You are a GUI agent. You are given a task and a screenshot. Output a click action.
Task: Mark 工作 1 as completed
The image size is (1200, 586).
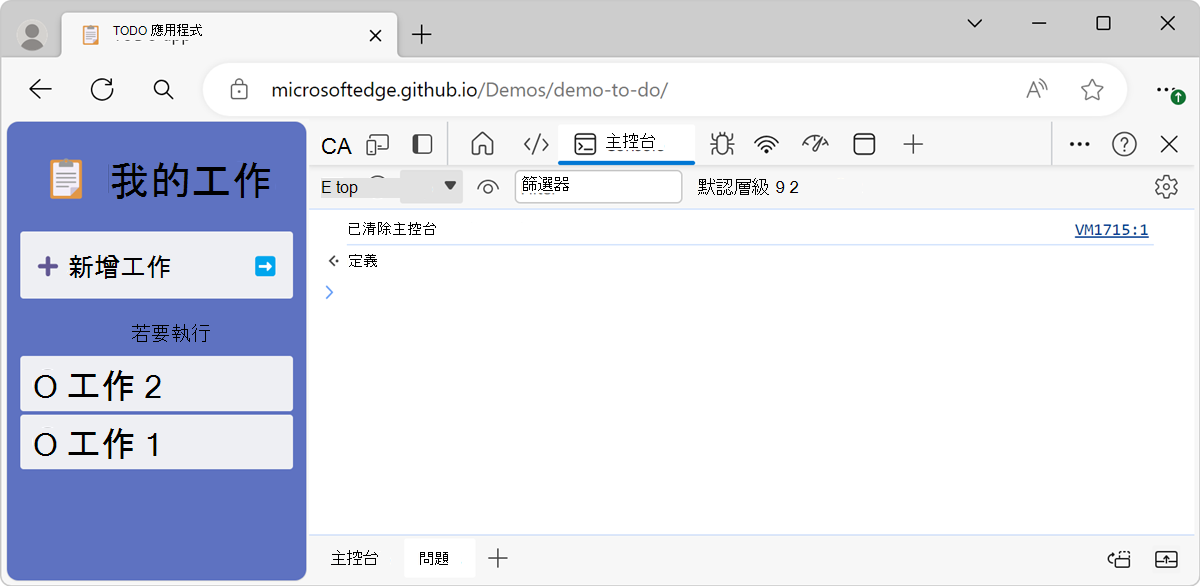coord(45,442)
